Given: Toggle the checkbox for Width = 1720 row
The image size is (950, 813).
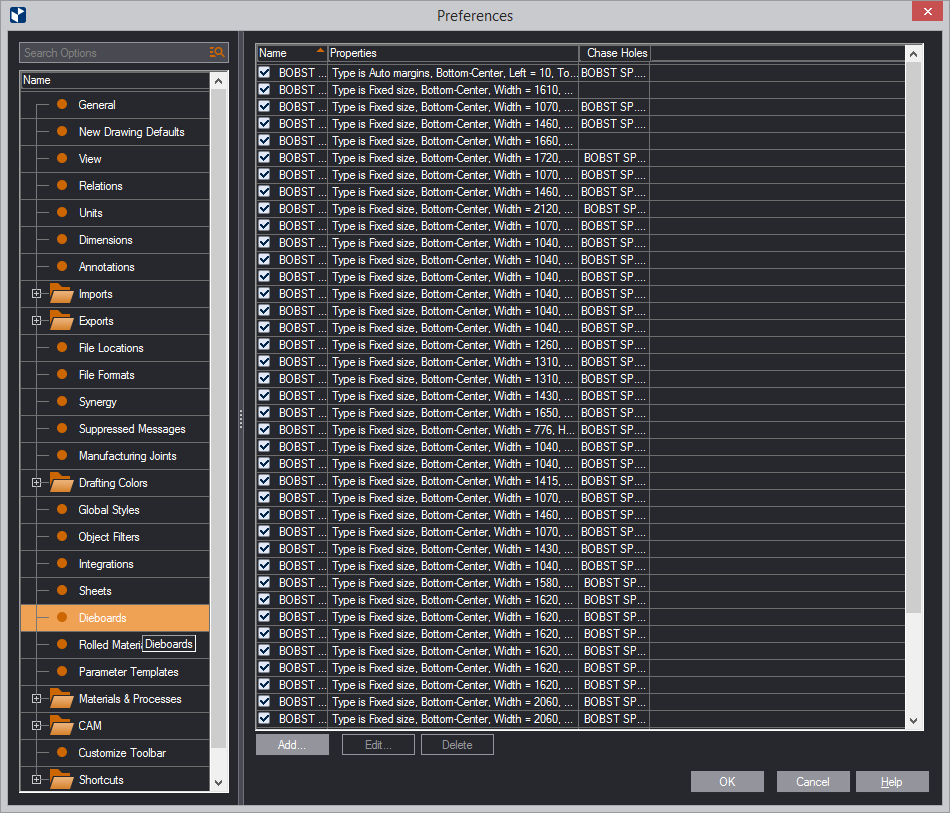Looking at the screenshot, I should 265,158.
